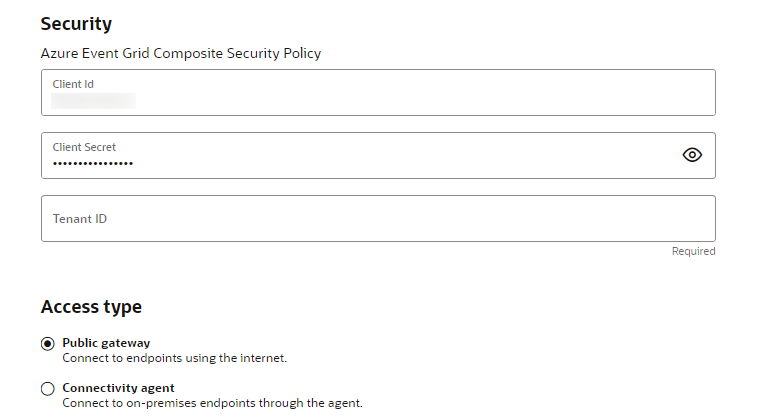The height and width of the screenshot is (420, 780).
Task: Click the small Client Id field label
Action: (x=73, y=84)
